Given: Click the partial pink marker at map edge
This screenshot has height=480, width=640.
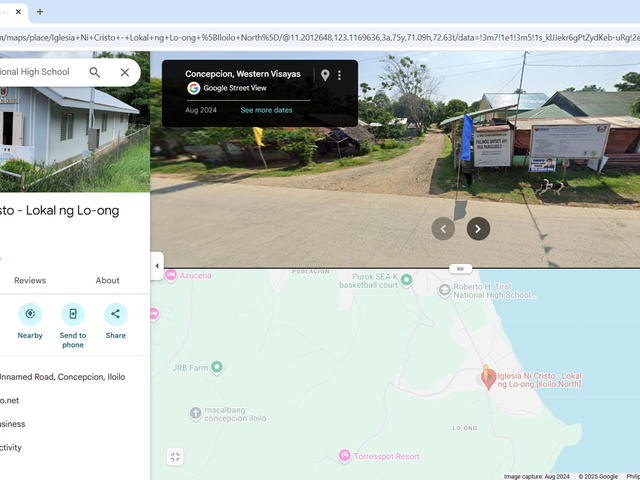Looking at the screenshot, I should point(154,314).
